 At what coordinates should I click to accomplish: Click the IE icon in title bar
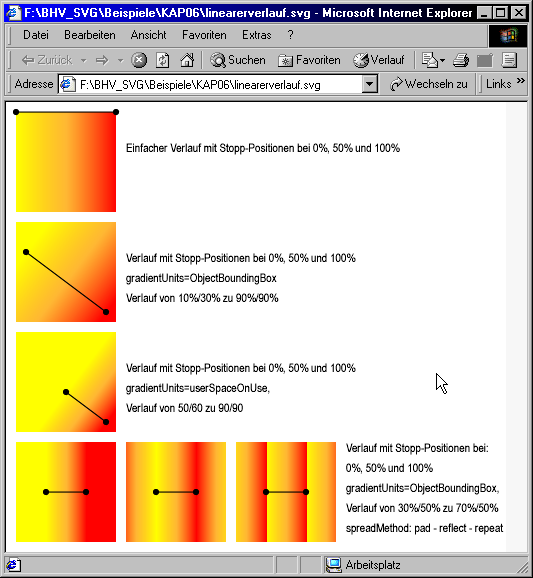pyautogui.click(x=13, y=13)
